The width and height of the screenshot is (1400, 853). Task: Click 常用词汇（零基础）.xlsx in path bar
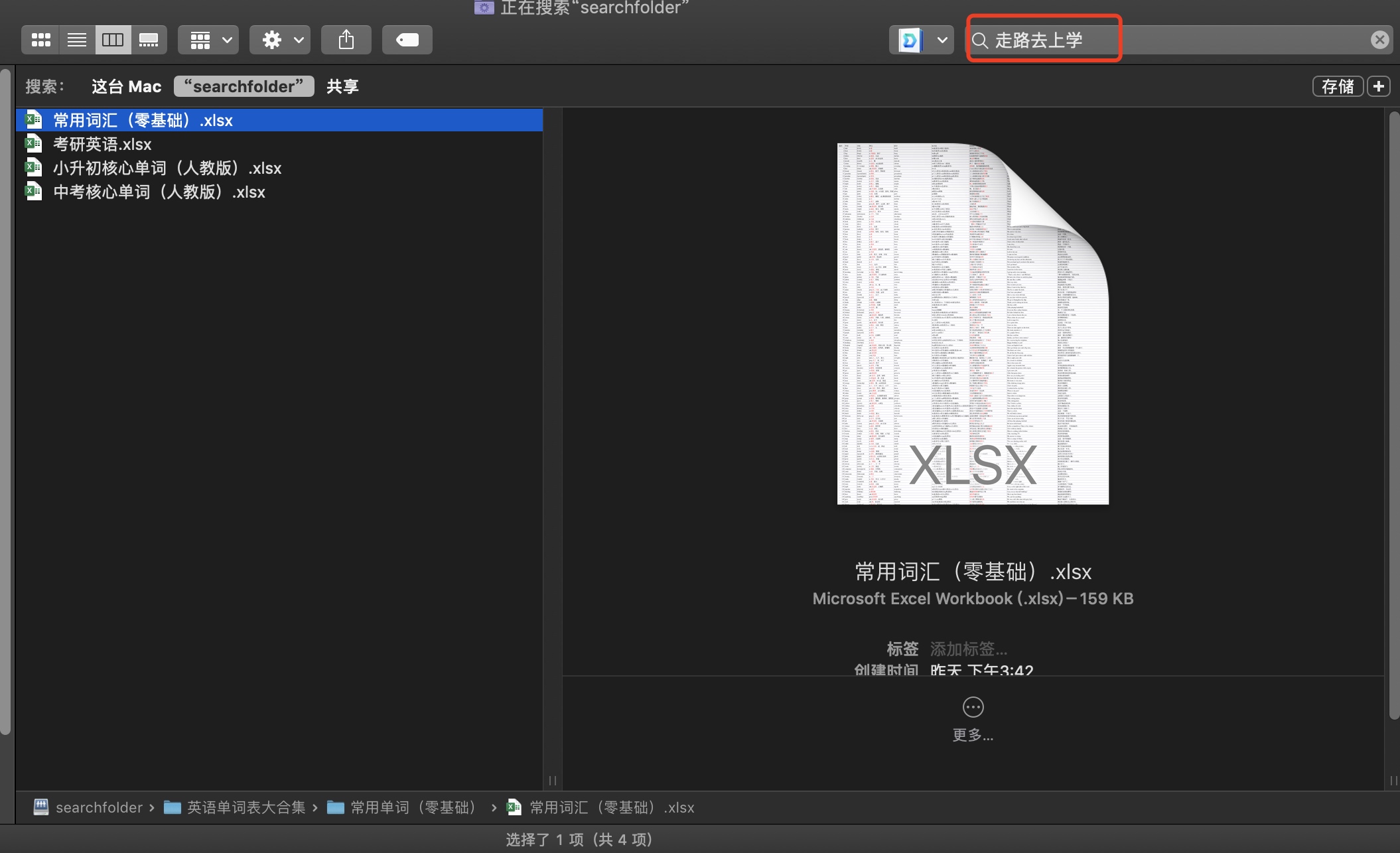[600, 807]
